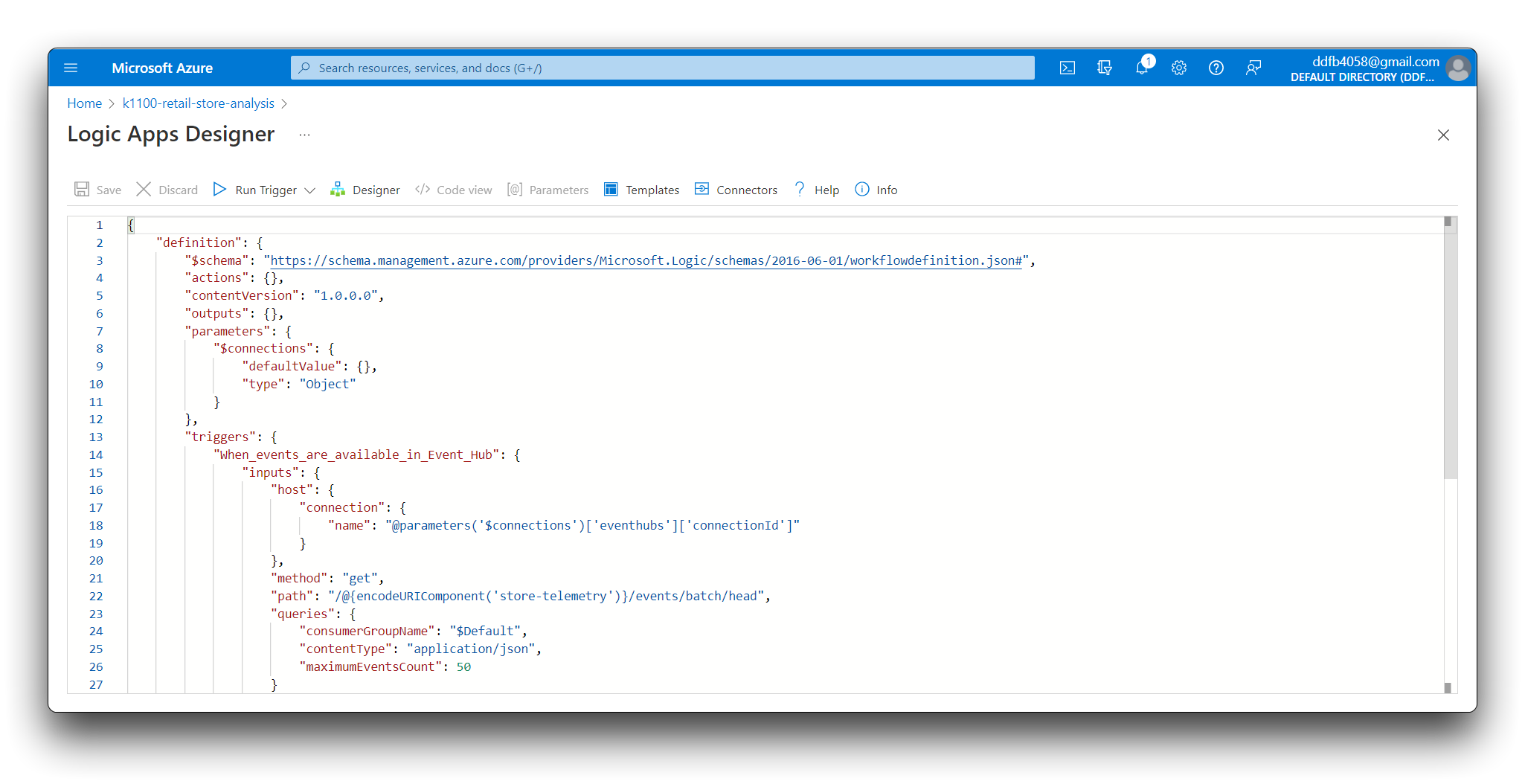Click the Parameters [@] icon
Screen dimensions: 1525x784
point(515,189)
